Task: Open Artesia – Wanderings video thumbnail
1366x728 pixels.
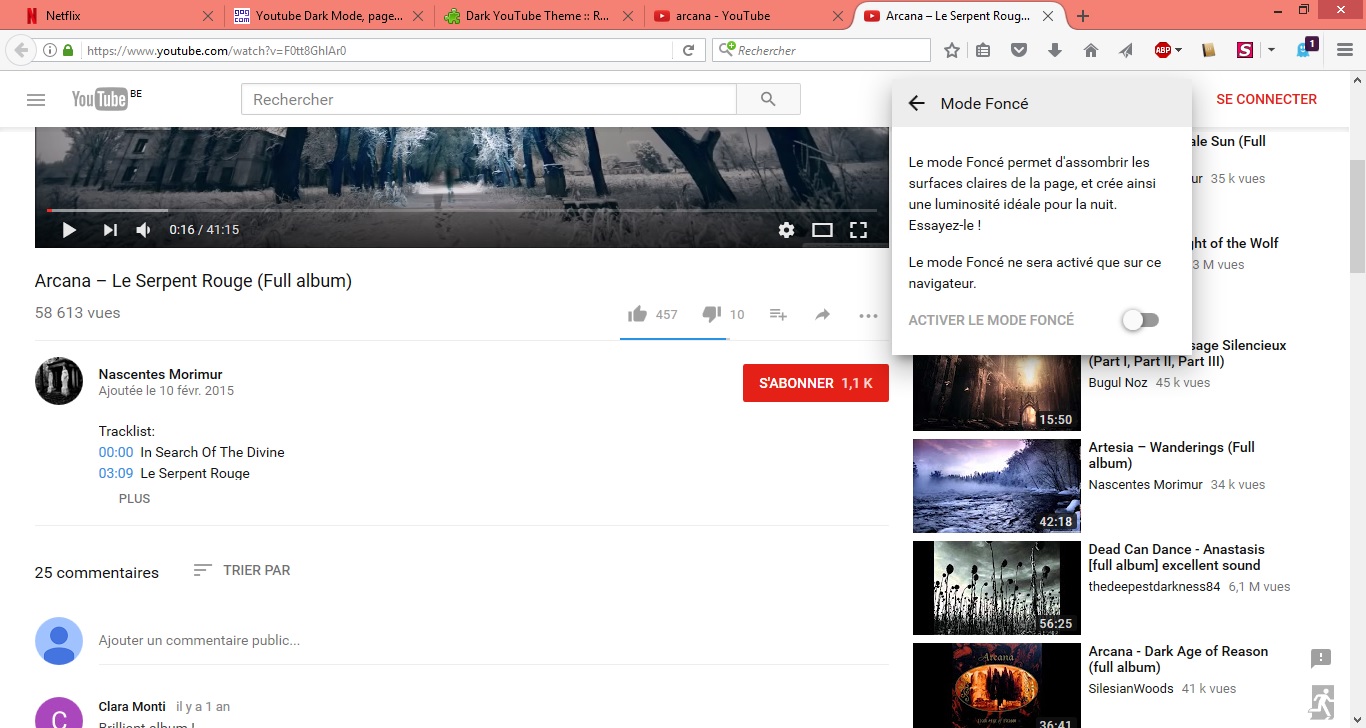Action: pos(997,486)
